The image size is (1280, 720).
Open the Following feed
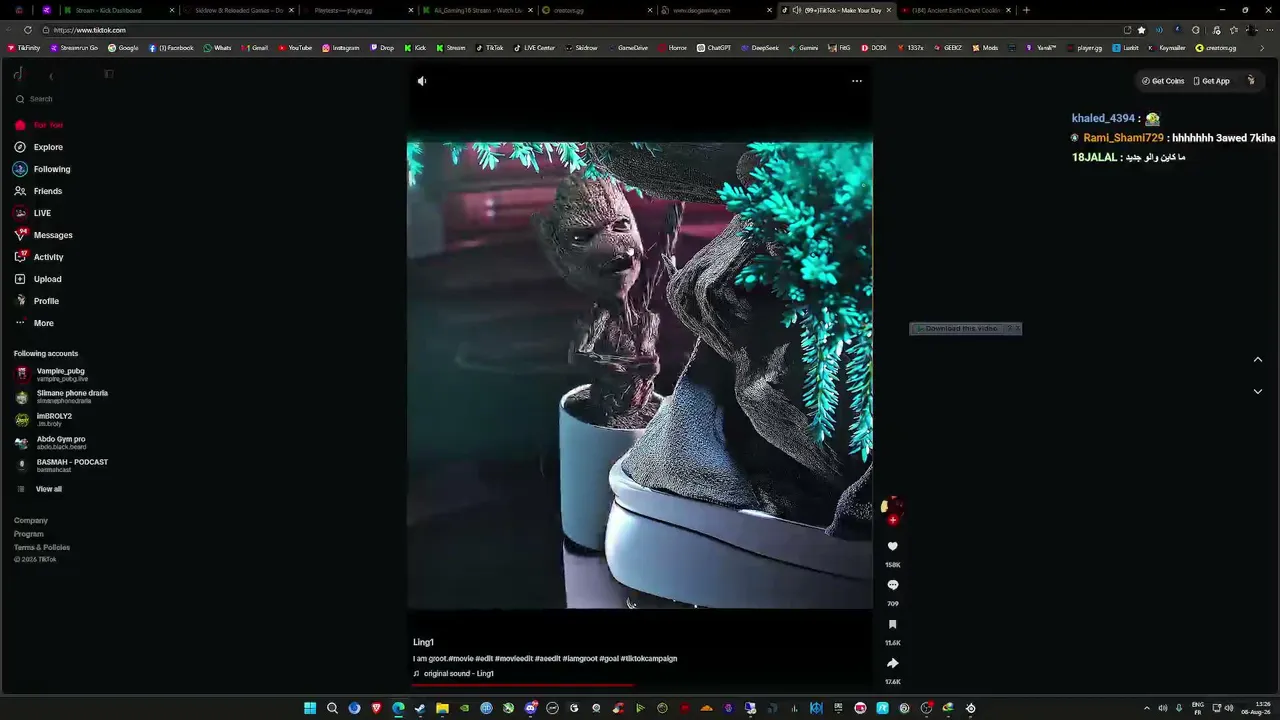coord(42,169)
